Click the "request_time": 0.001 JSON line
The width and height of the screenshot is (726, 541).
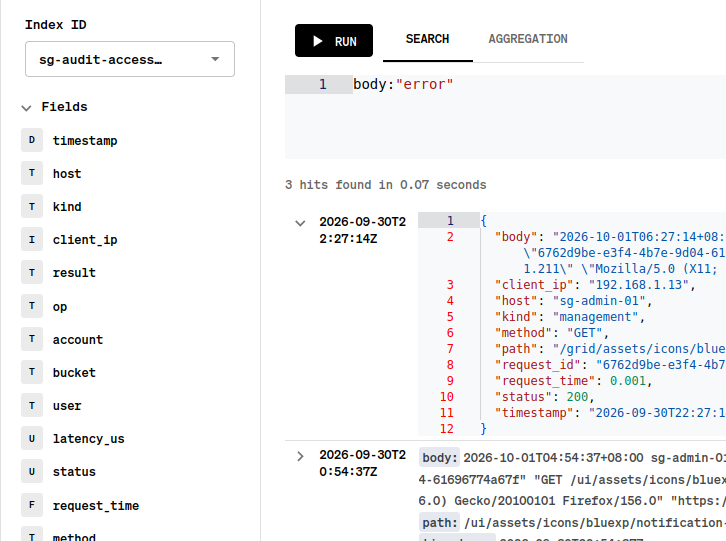(573, 381)
